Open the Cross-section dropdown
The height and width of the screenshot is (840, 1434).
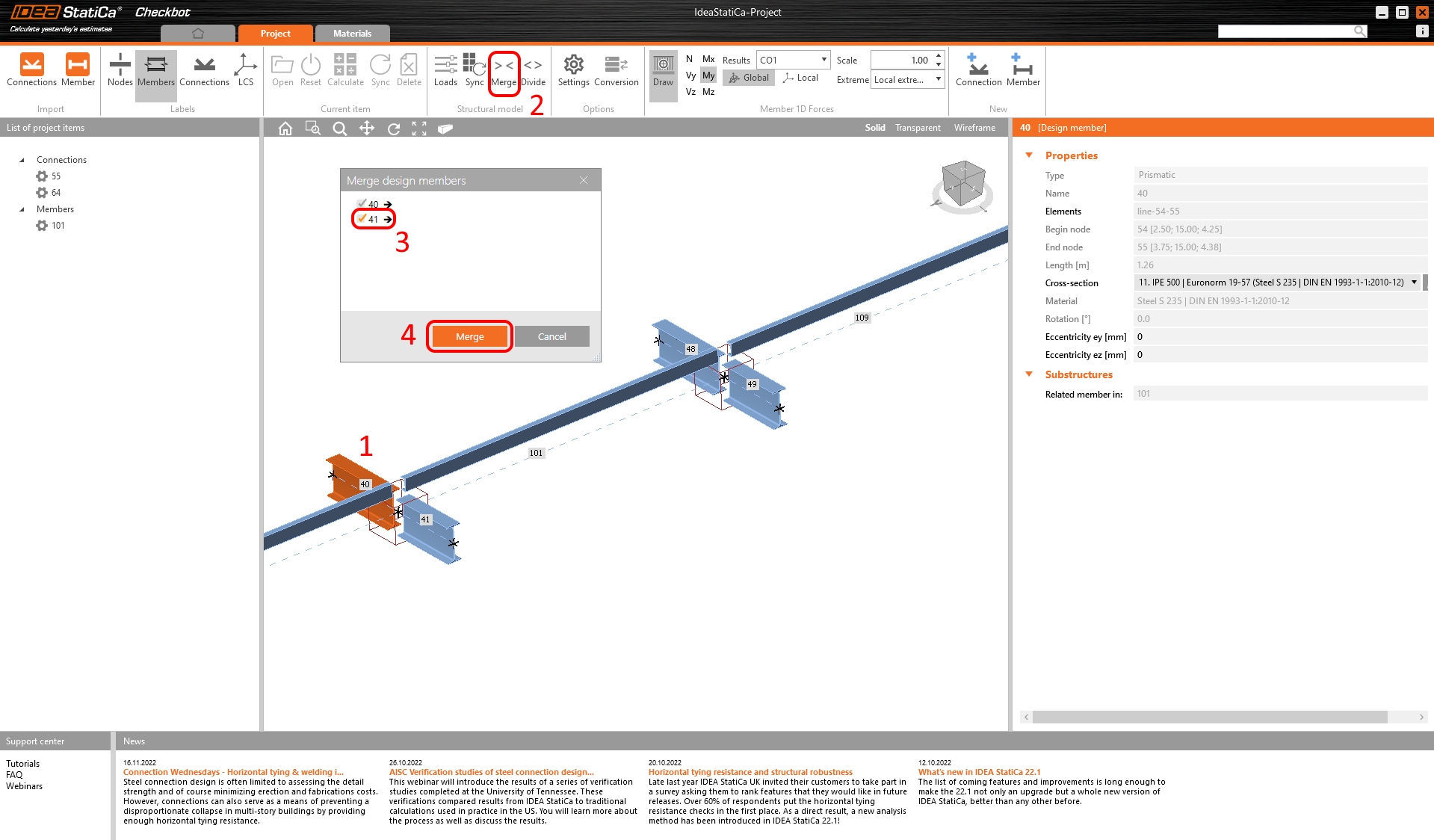[1278, 282]
